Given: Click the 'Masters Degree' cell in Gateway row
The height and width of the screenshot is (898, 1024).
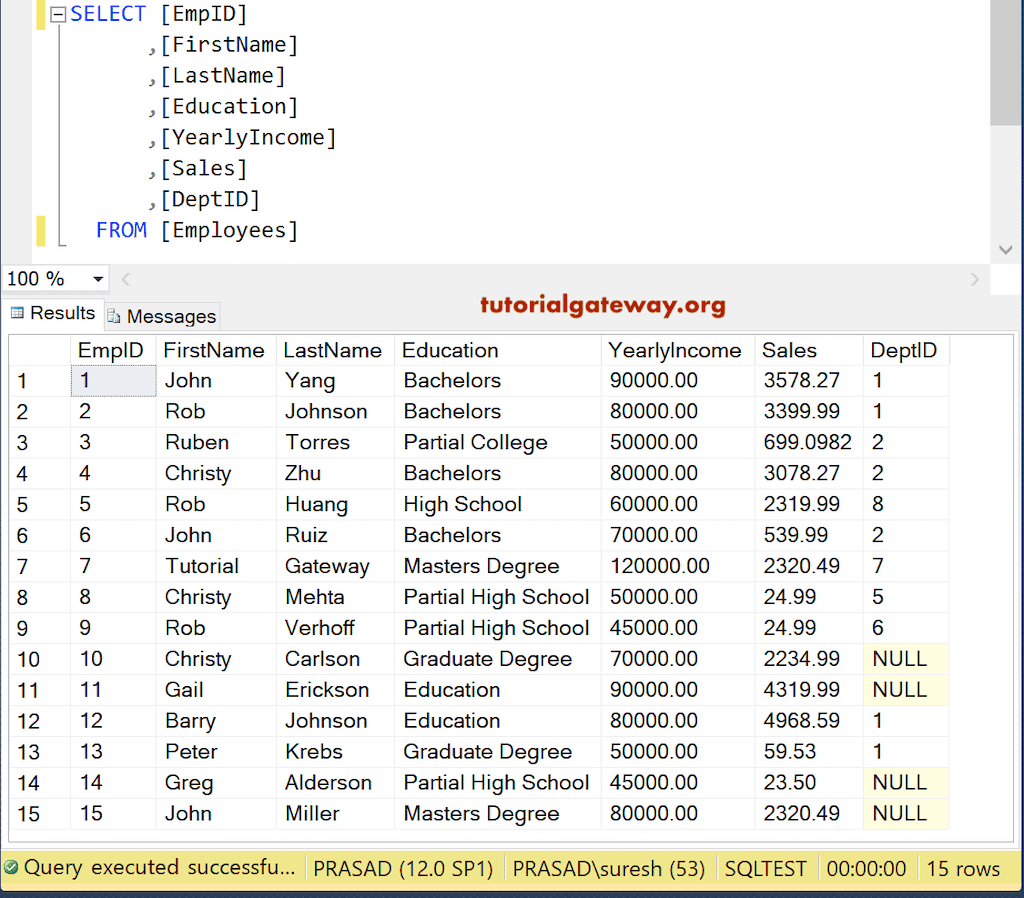Looking at the screenshot, I should (x=498, y=566).
